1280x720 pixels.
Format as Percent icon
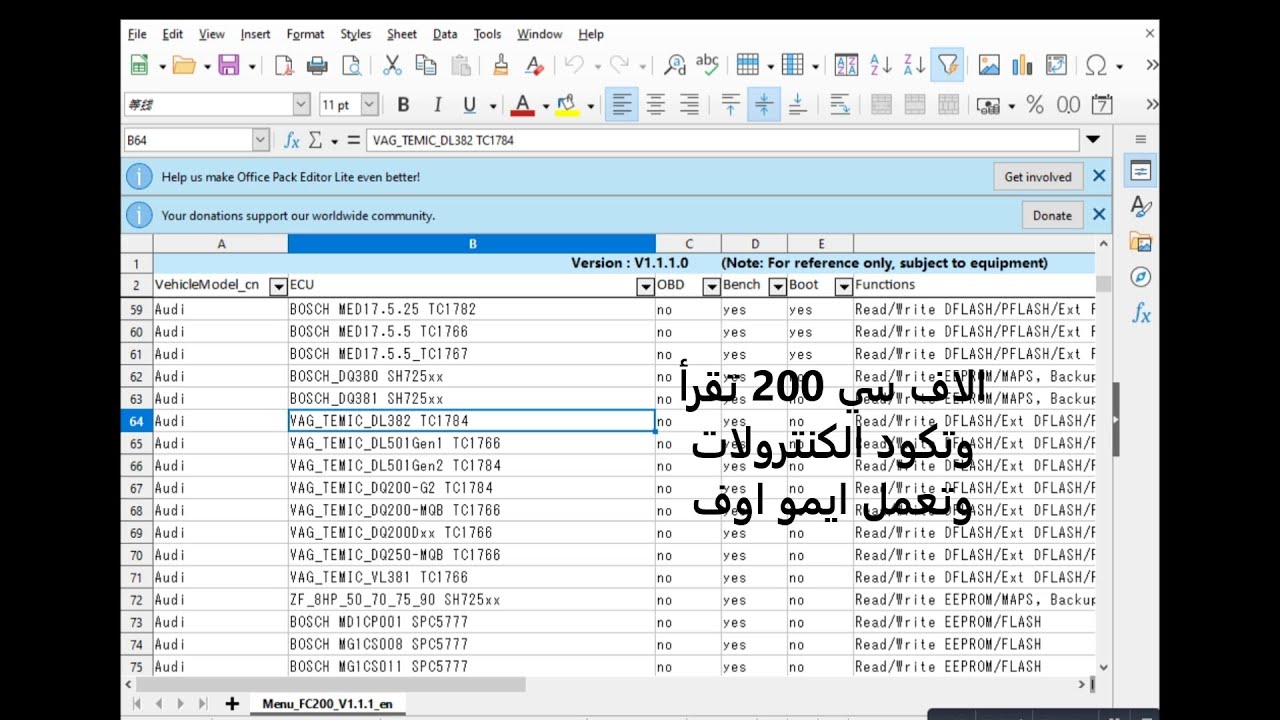point(1035,104)
